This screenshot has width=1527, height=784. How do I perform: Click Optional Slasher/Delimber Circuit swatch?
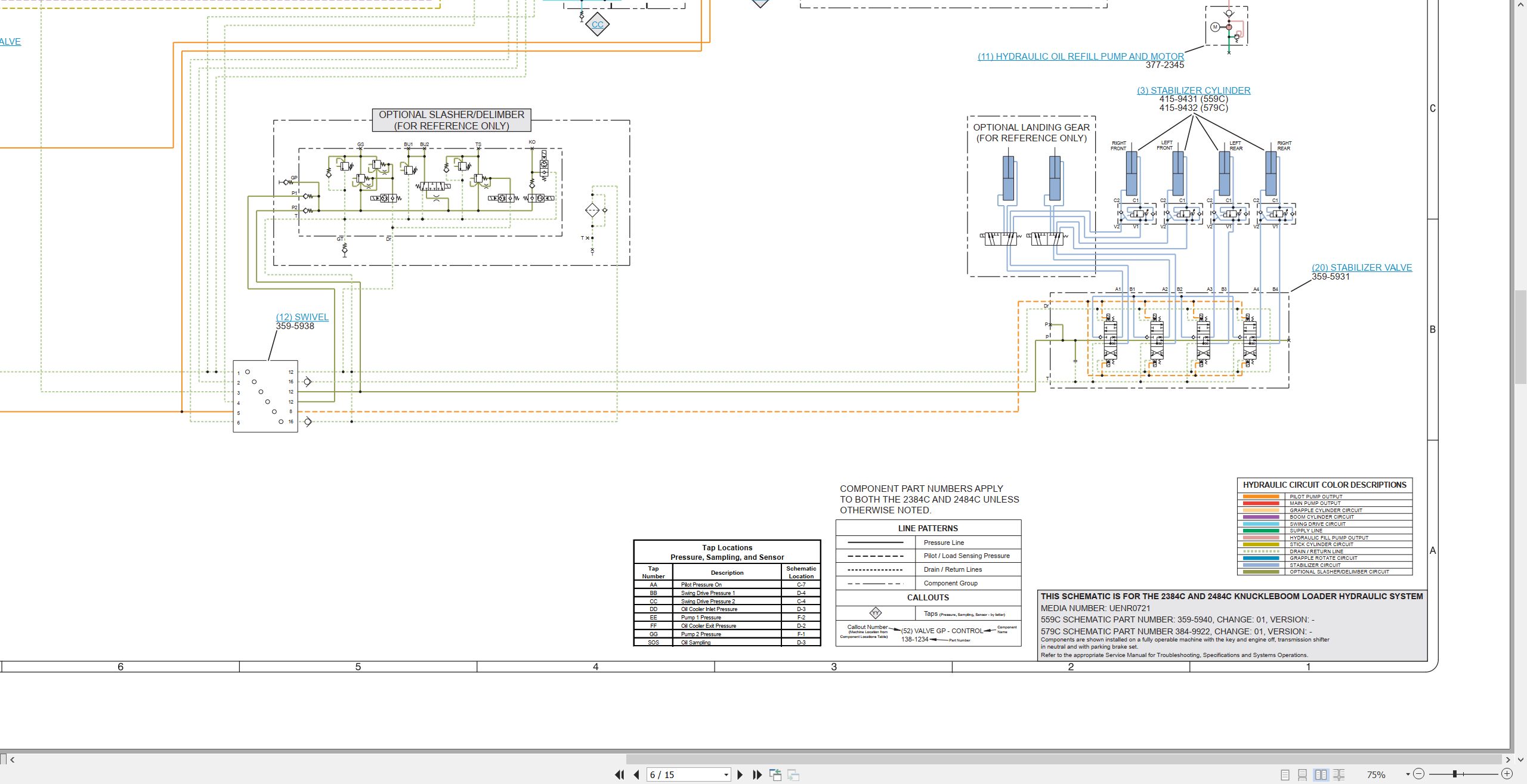click(1261, 572)
